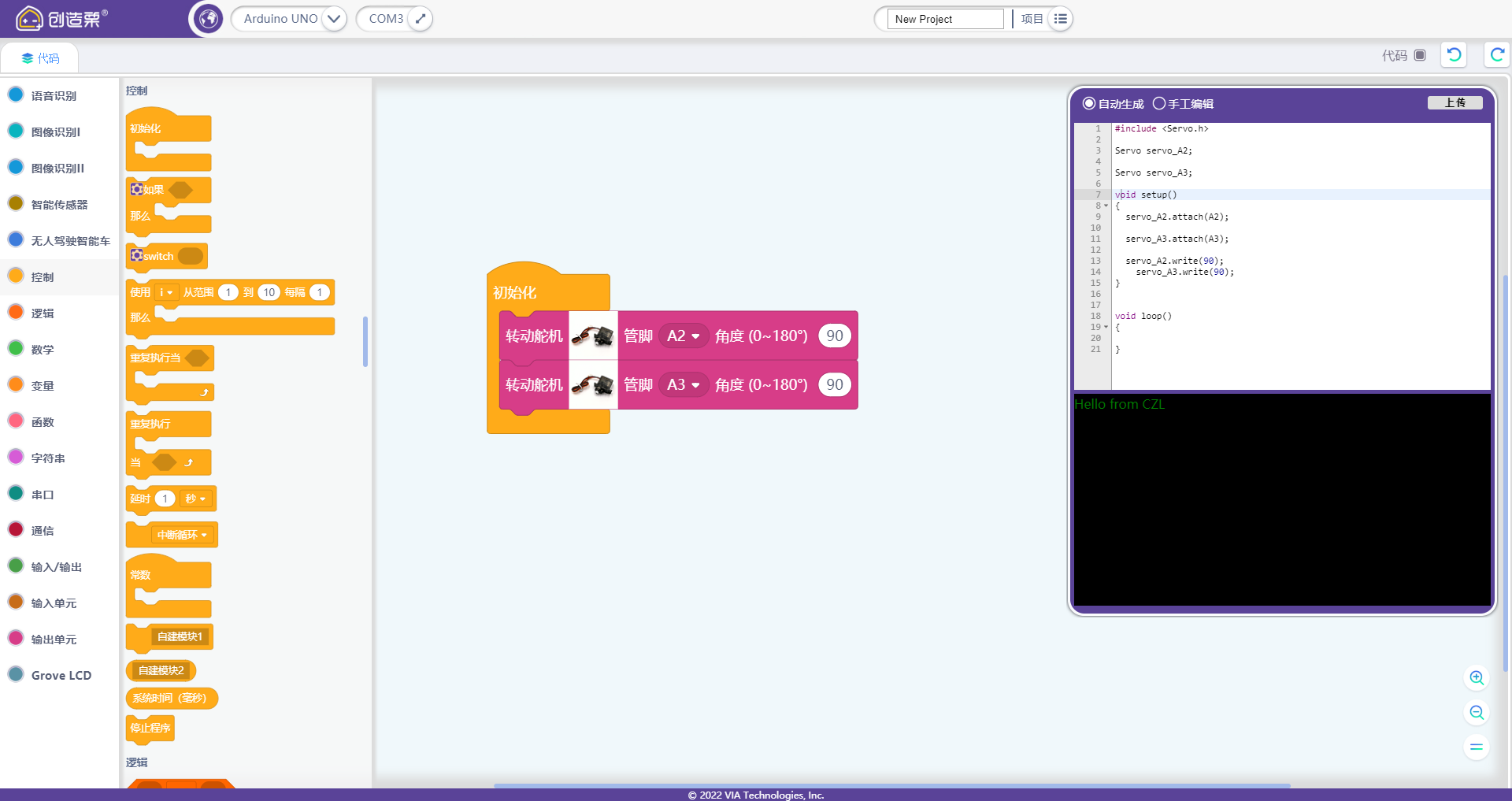Click the 停止程序 block
The height and width of the screenshot is (801, 1512).
coord(150,728)
